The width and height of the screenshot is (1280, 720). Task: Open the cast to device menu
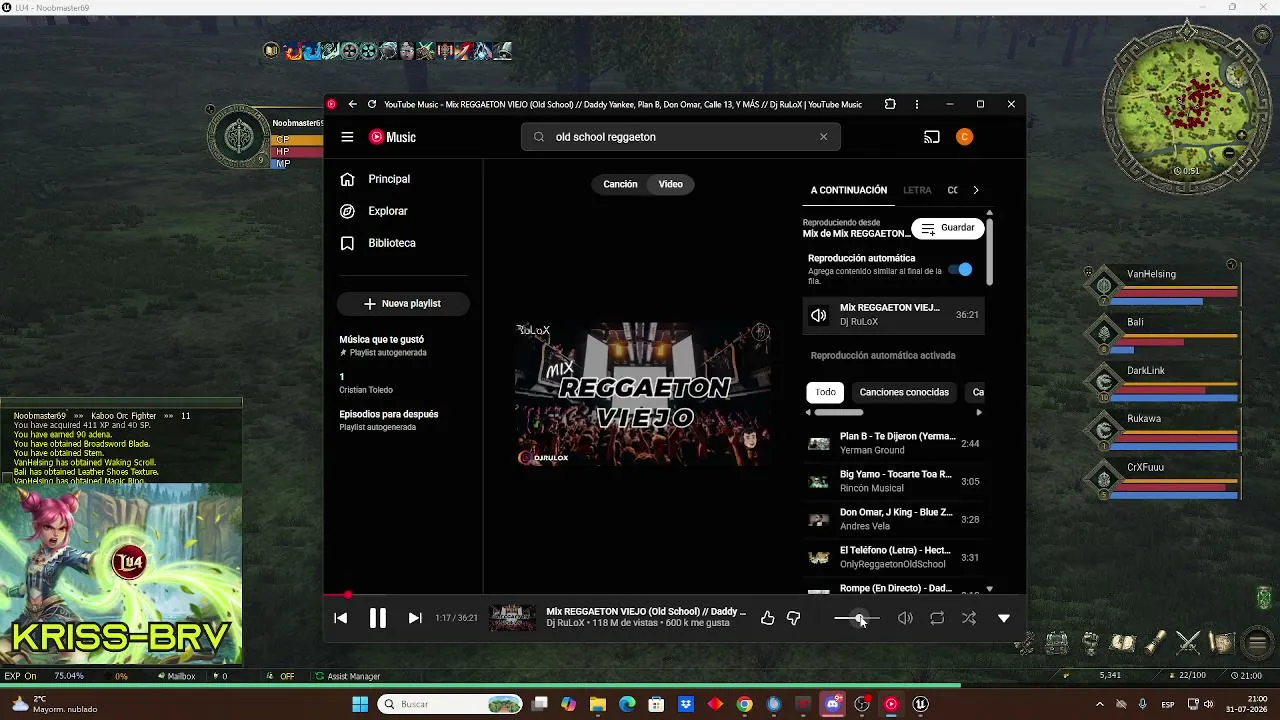coord(932,137)
